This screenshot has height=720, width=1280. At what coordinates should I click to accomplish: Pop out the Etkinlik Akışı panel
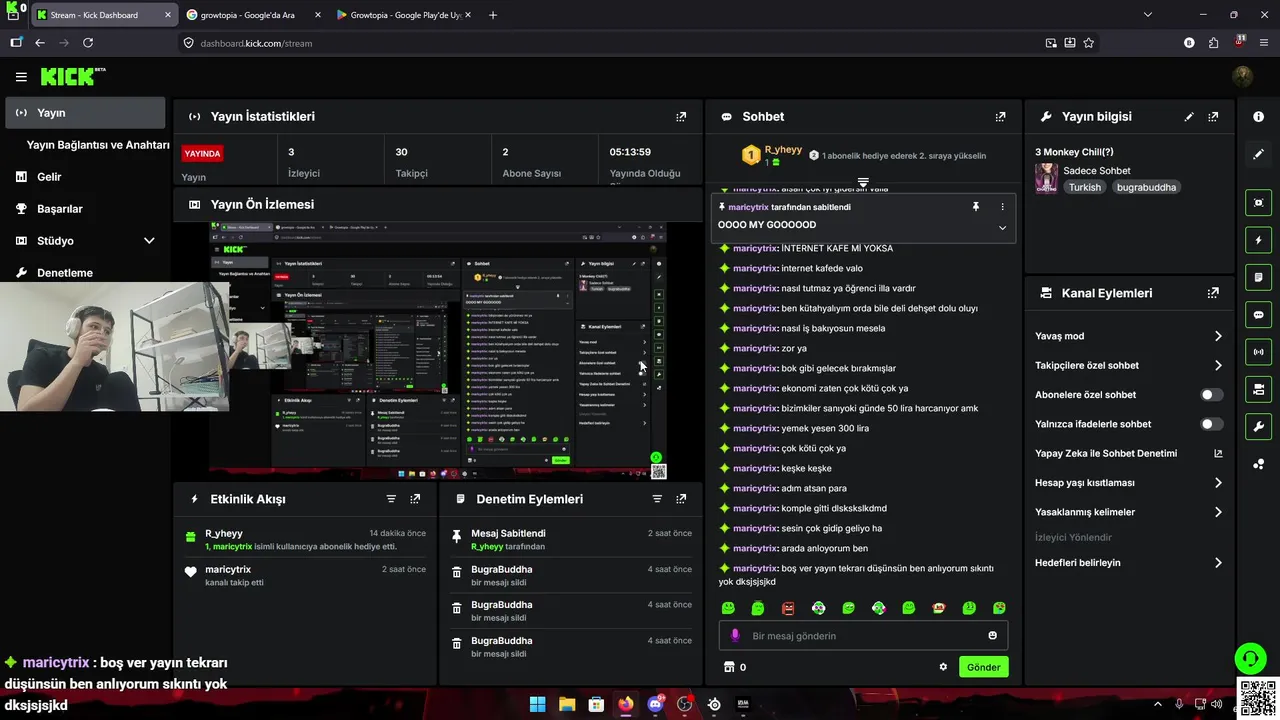415,499
